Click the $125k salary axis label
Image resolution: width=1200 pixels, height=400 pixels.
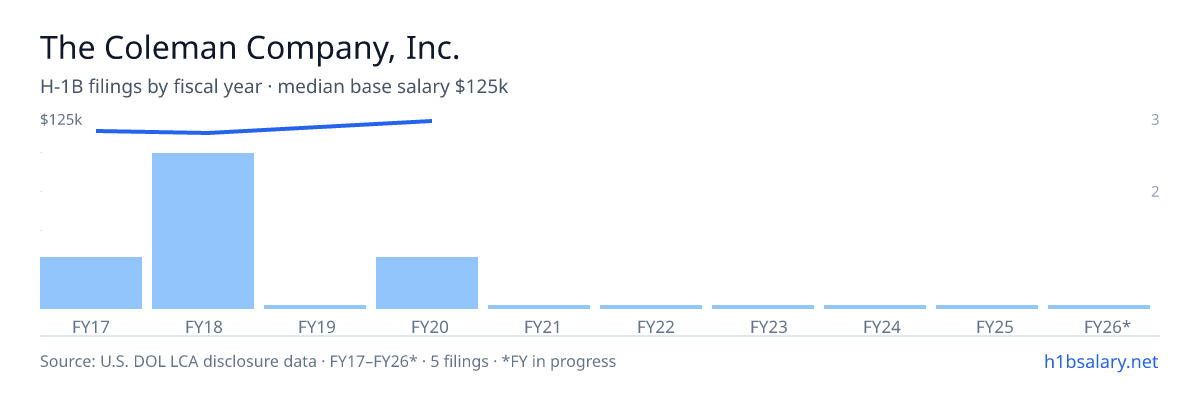point(61,120)
